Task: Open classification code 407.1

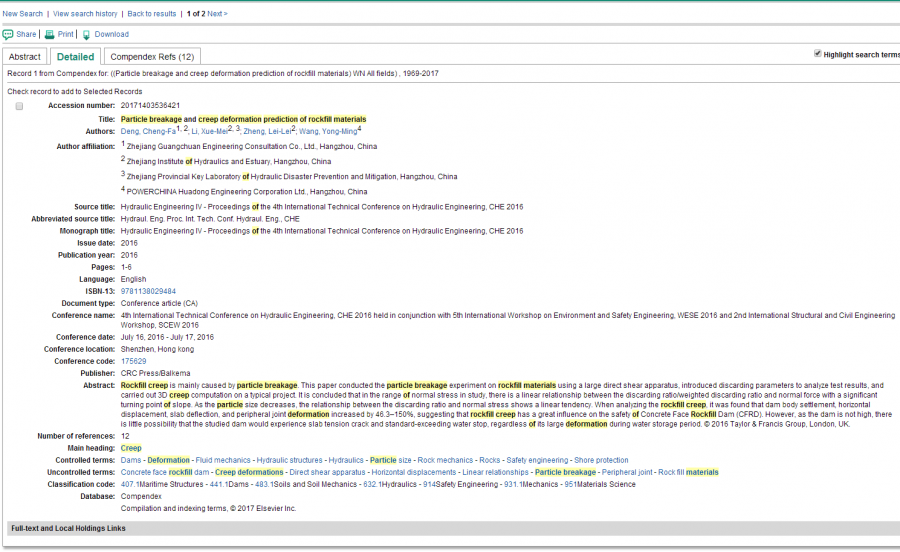Action: point(130,484)
